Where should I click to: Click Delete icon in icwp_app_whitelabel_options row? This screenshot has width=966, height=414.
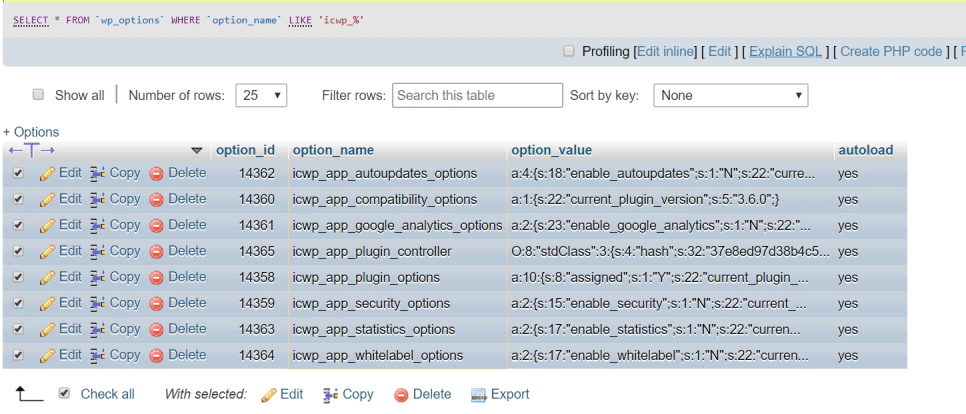point(156,355)
